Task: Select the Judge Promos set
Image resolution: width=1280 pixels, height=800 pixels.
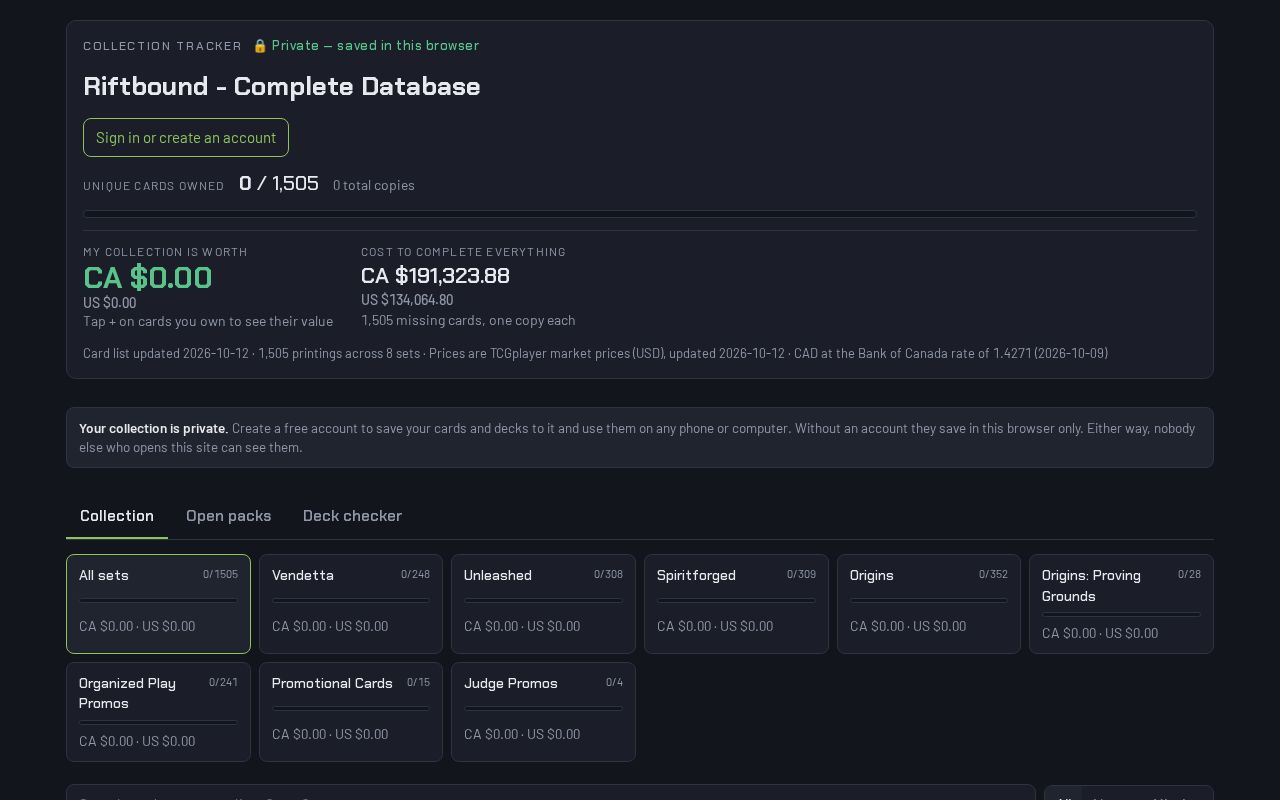Action: pos(543,712)
